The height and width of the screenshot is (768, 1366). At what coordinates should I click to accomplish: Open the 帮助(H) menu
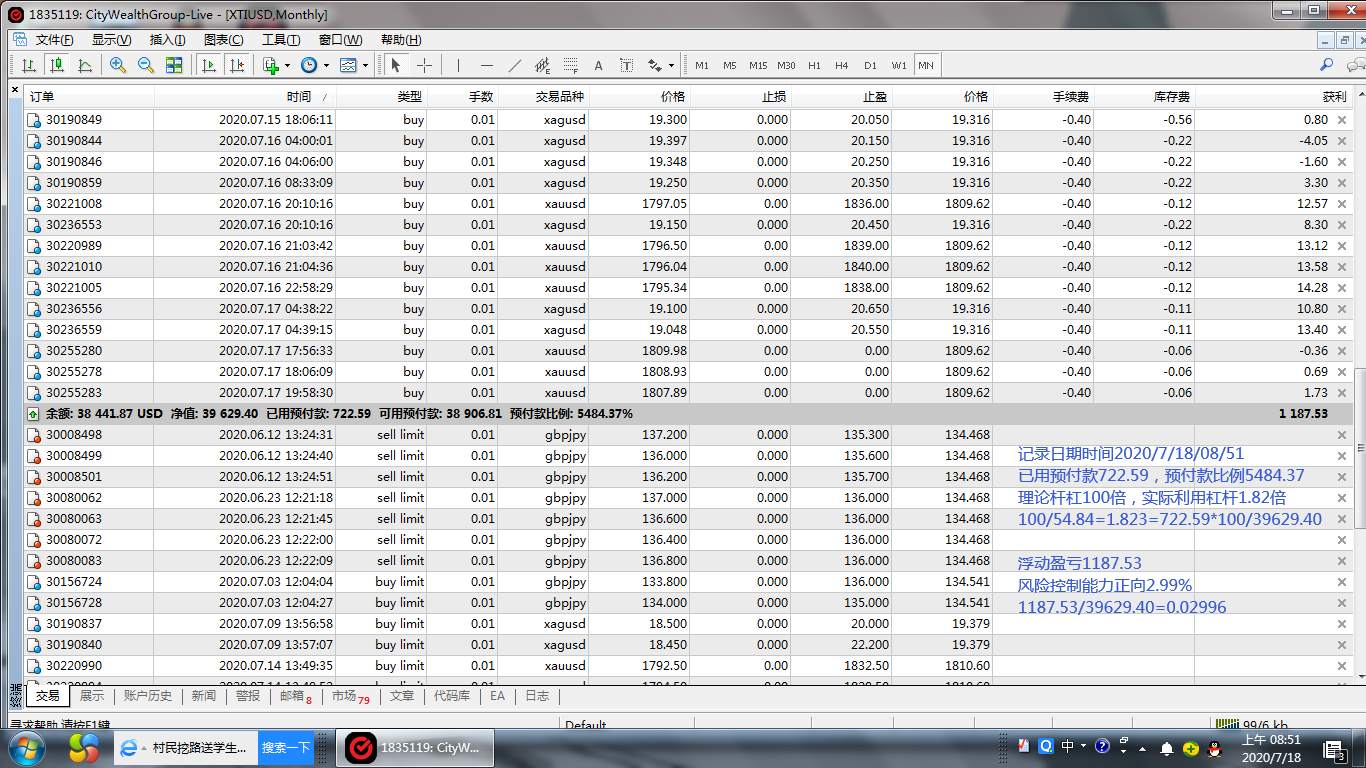(400, 40)
